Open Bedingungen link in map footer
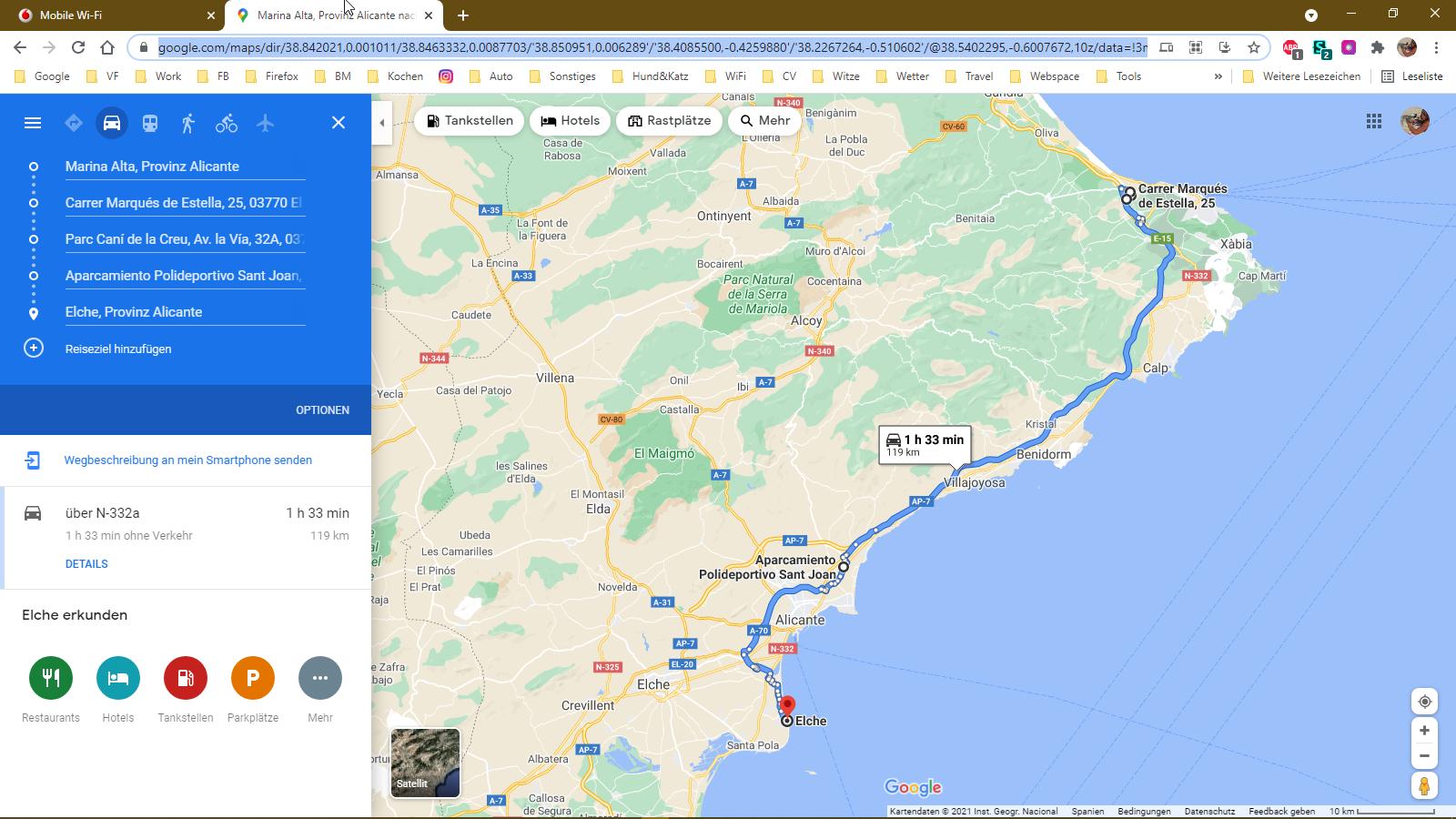 pos(1144,811)
